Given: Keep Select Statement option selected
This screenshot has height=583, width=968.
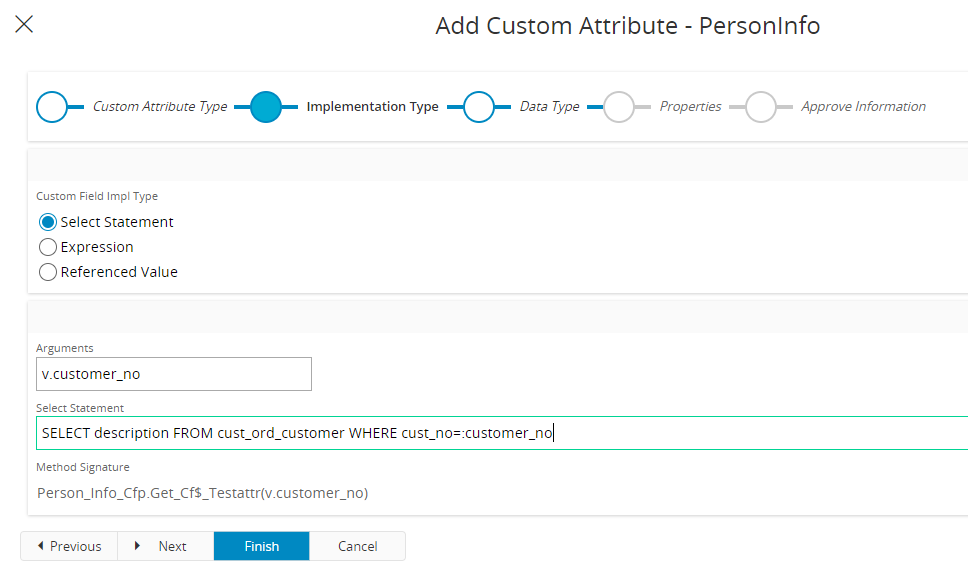Looking at the screenshot, I should pyautogui.click(x=47, y=222).
